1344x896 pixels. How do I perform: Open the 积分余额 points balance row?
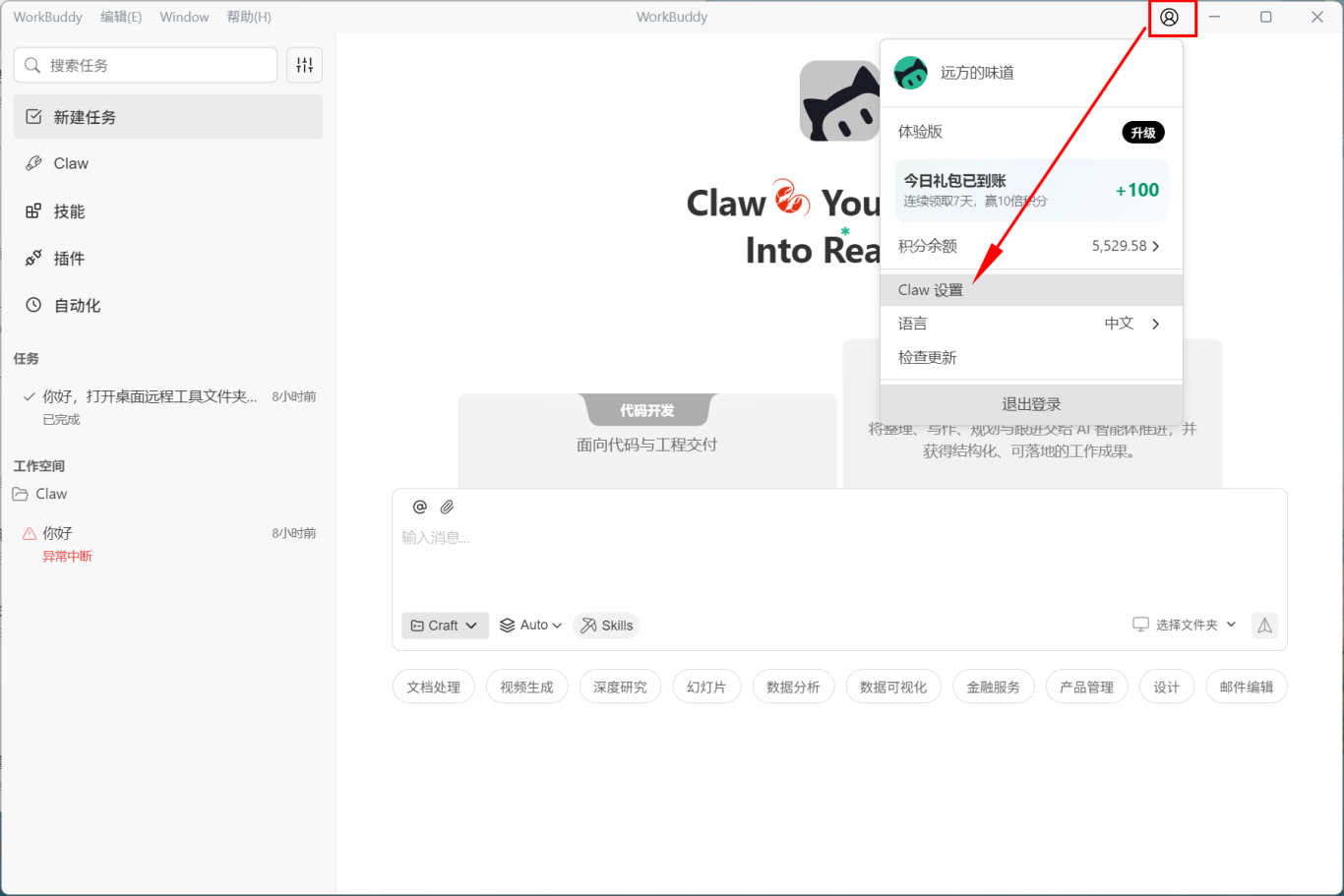point(1030,246)
